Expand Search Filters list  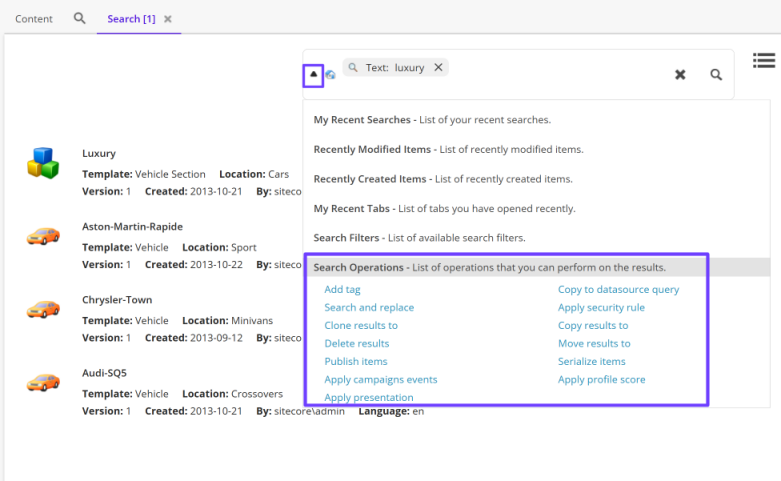coord(419,238)
